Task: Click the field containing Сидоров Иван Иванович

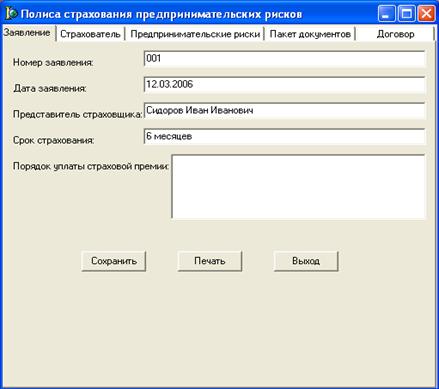Action: click(285, 111)
